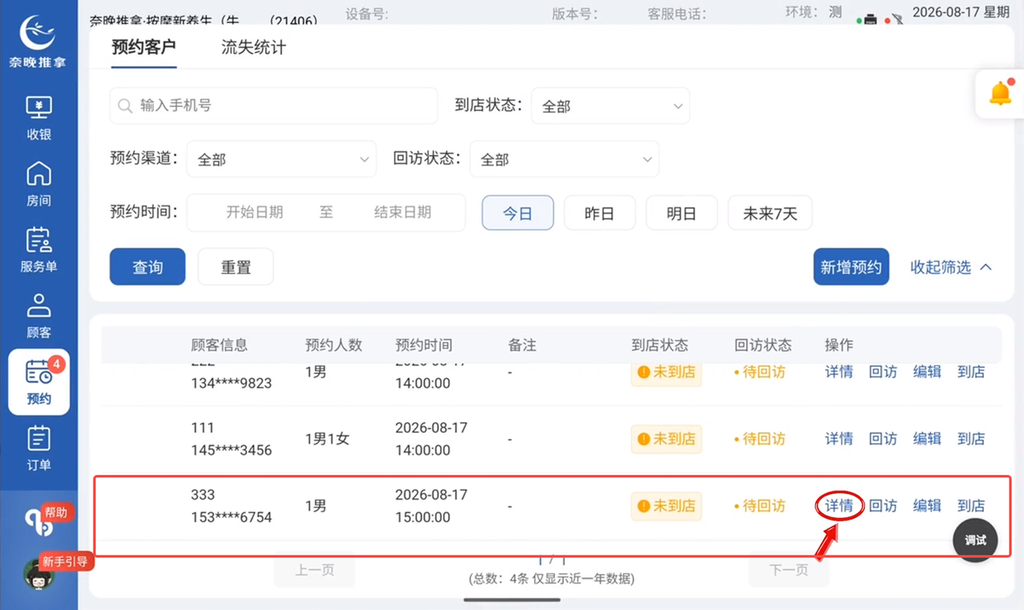The width and height of the screenshot is (1024, 610).
Task: Click the 1男1女 cell
Action: point(327,439)
